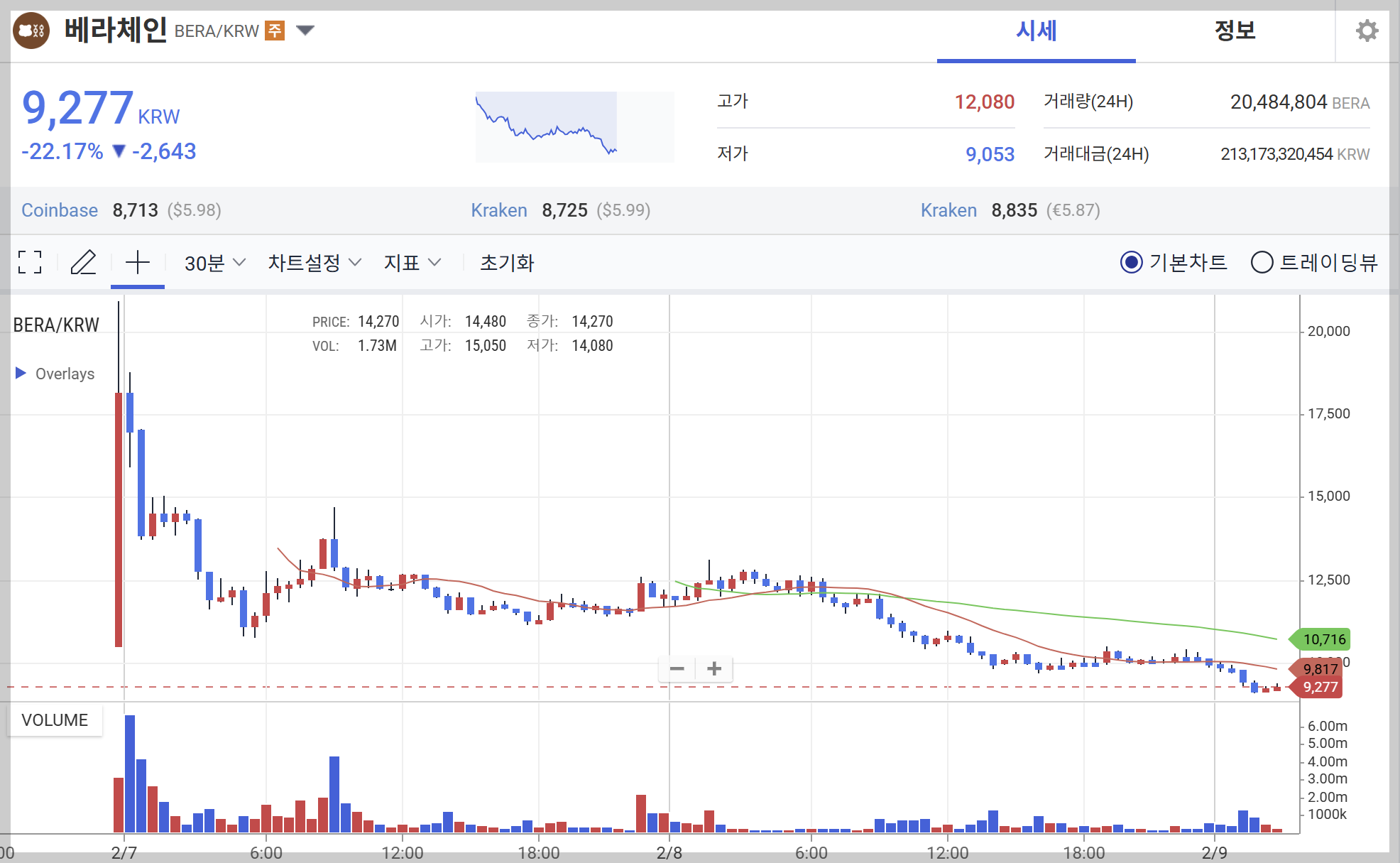1400x863 pixels.
Task: Open the 차트설정 dropdown
Action: coord(314,263)
